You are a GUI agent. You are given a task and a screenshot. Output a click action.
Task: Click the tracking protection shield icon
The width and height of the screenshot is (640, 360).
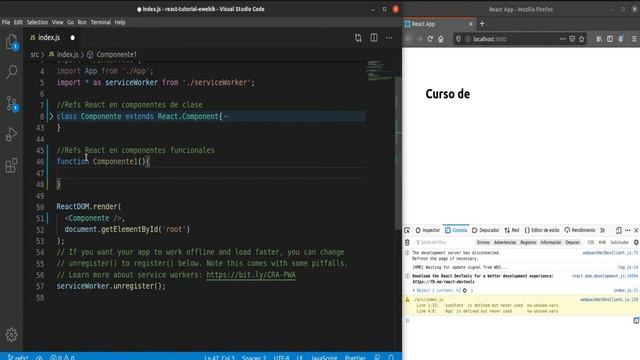458,39
